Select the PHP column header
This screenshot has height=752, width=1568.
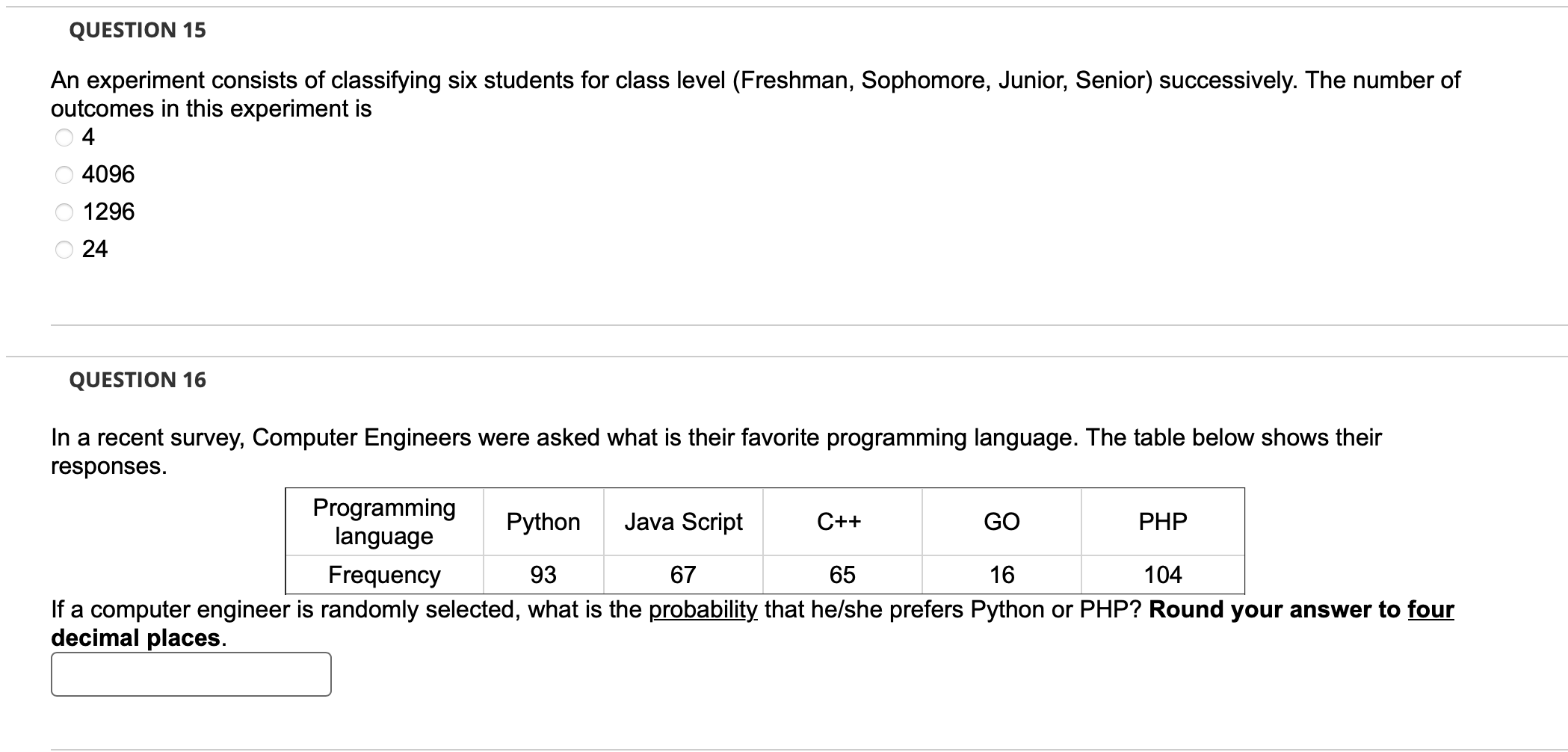(1161, 522)
